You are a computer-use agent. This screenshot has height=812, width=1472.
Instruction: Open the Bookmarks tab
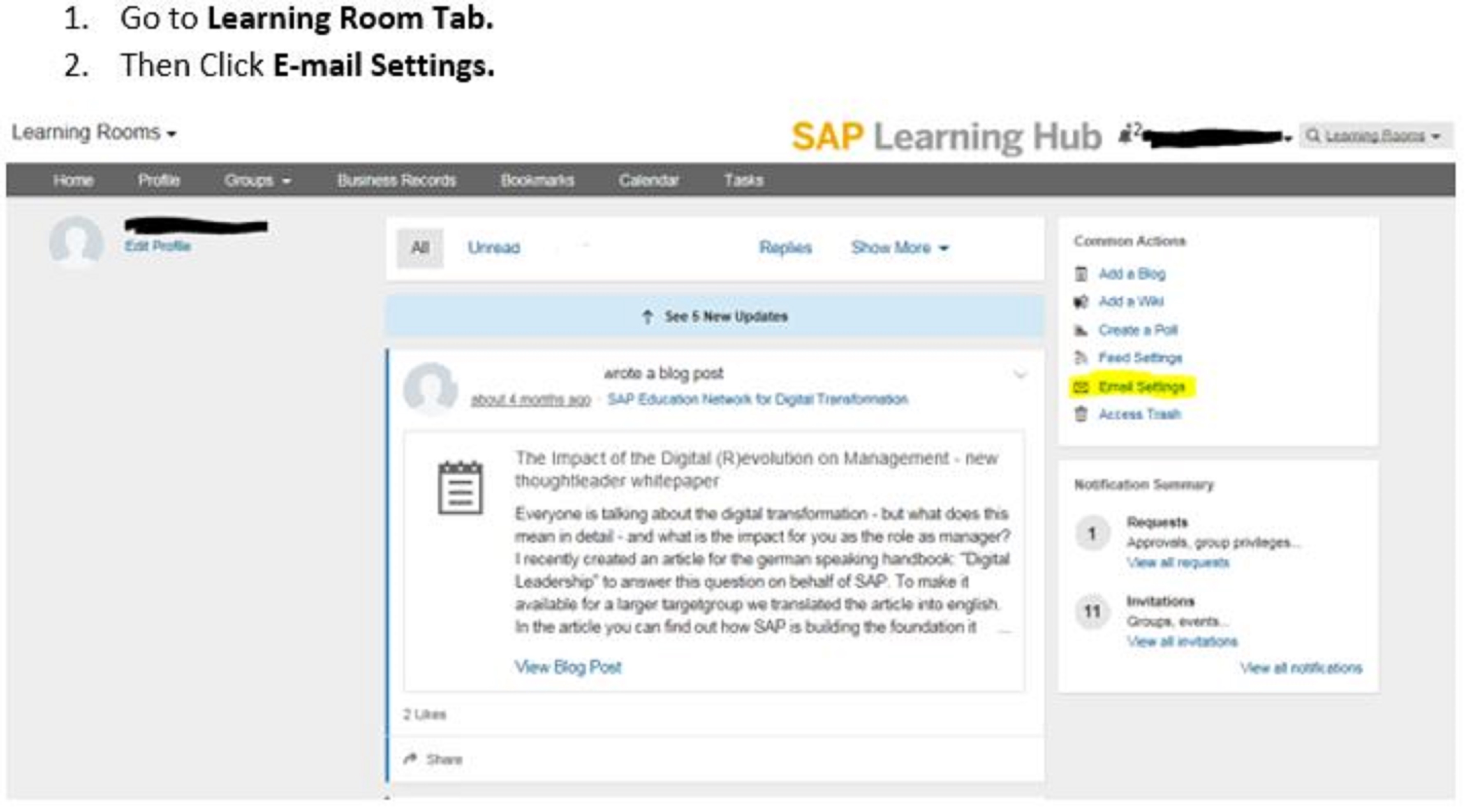tap(538, 180)
